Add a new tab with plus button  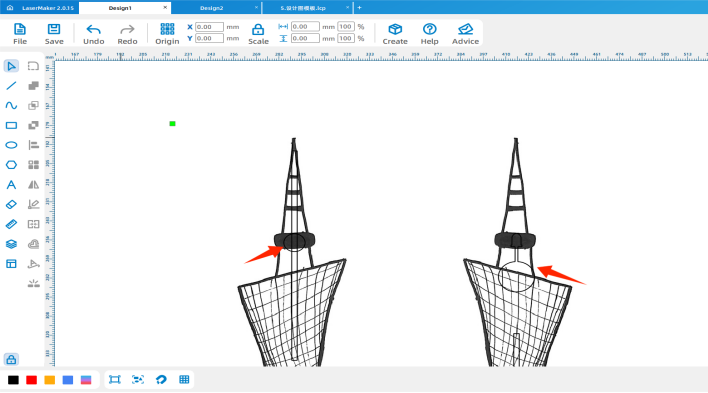(359, 8)
